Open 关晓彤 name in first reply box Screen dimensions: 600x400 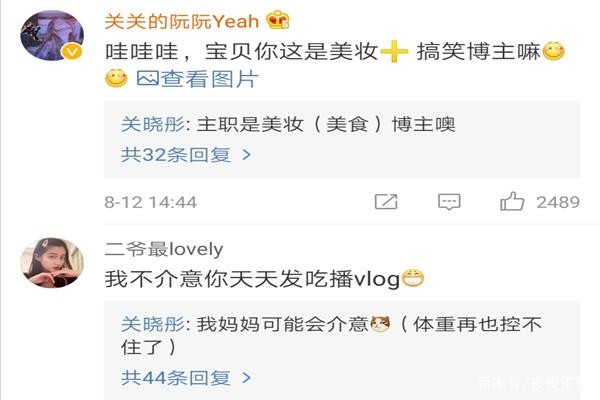click(x=153, y=124)
